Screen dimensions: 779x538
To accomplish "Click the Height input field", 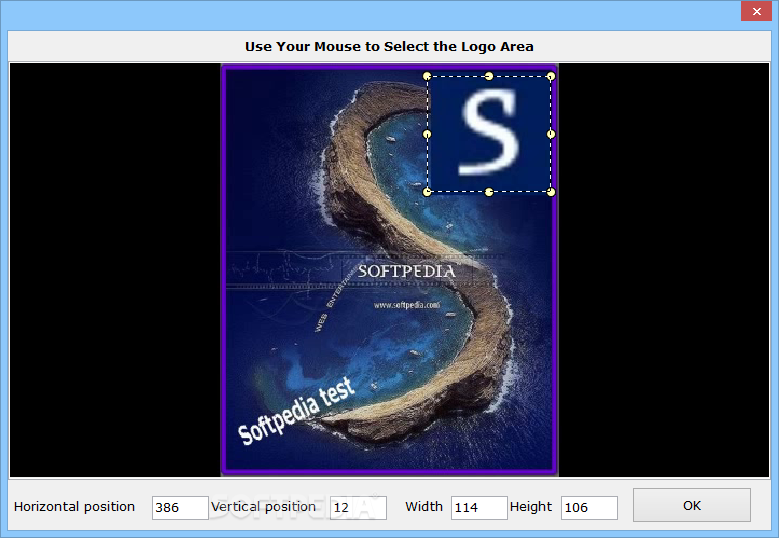I will (x=589, y=508).
